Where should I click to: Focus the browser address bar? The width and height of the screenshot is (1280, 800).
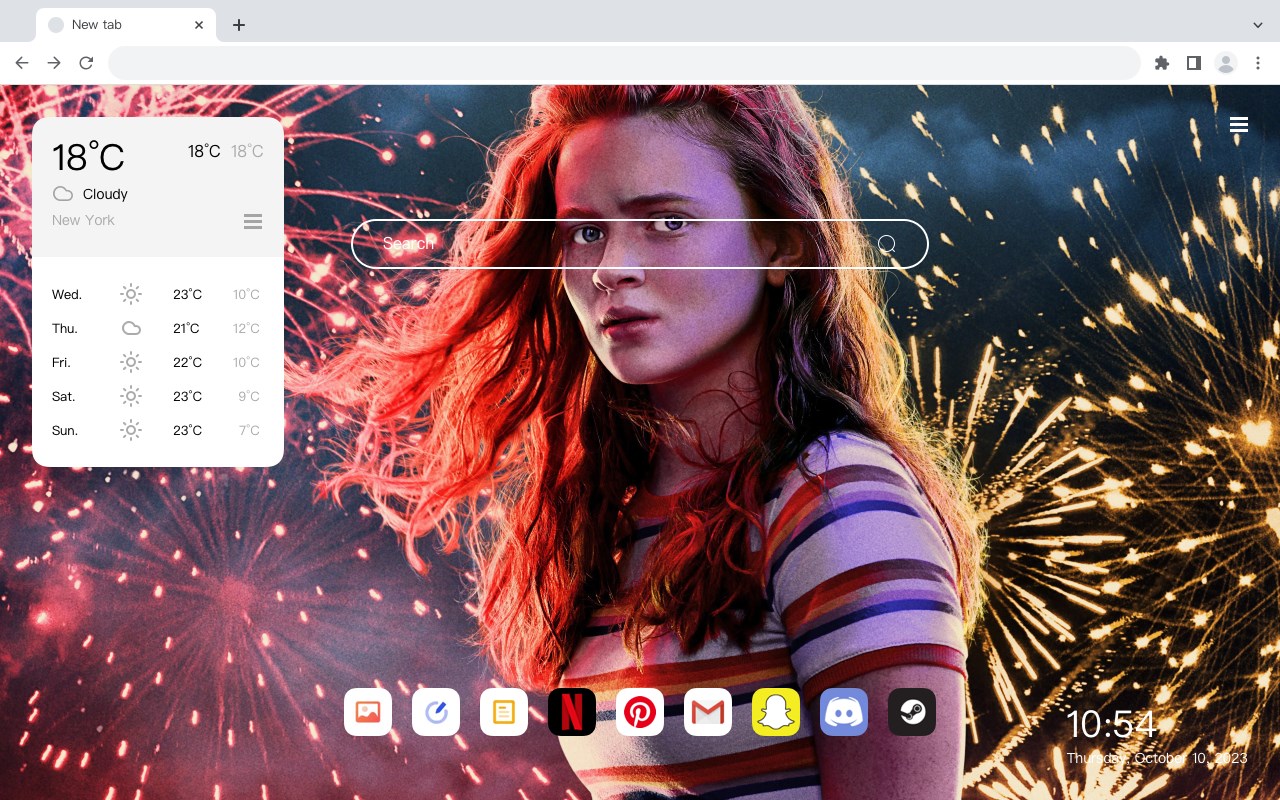[624, 63]
